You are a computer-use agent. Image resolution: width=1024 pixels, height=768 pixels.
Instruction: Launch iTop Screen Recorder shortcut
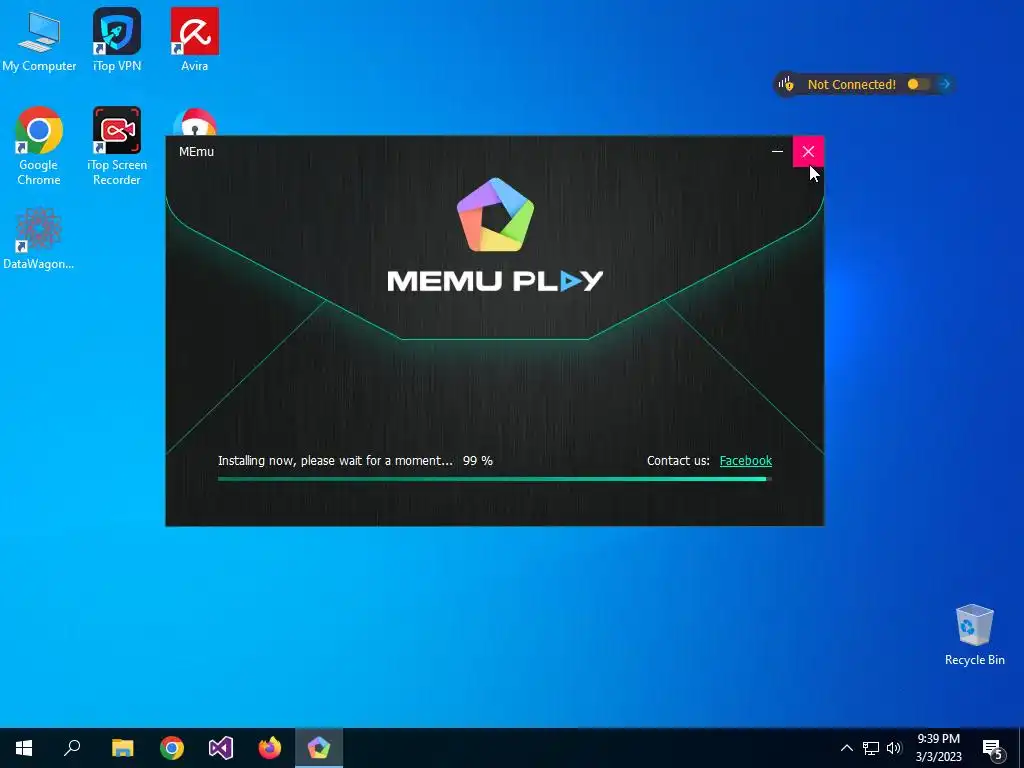point(117,146)
